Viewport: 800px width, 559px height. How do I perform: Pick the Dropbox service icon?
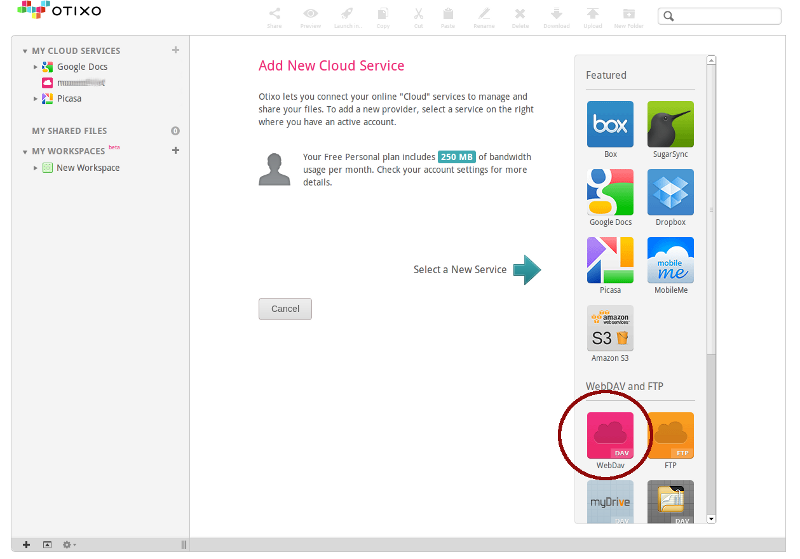click(x=670, y=192)
